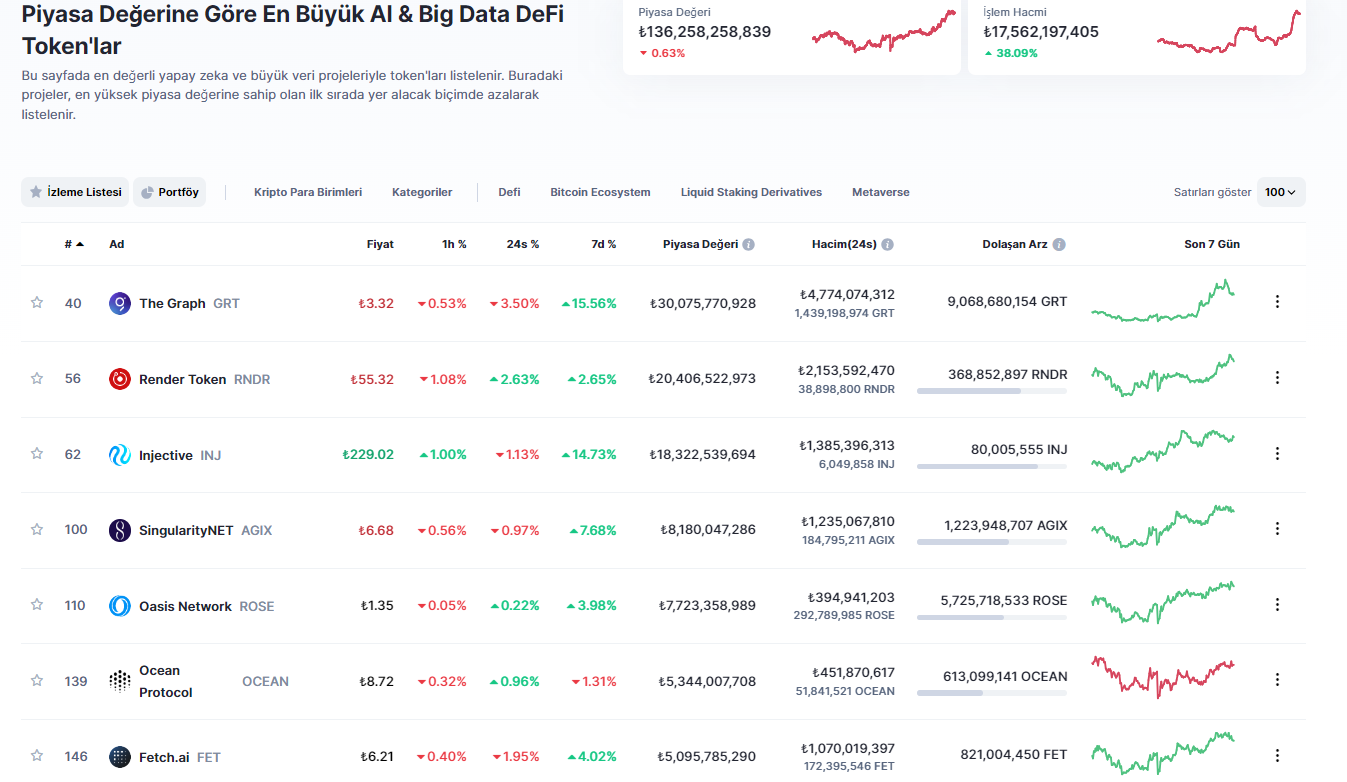The height and width of the screenshot is (782, 1347).
Task: Click info icon beside Piyasa Değeri header
Action: tap(749, 244)
